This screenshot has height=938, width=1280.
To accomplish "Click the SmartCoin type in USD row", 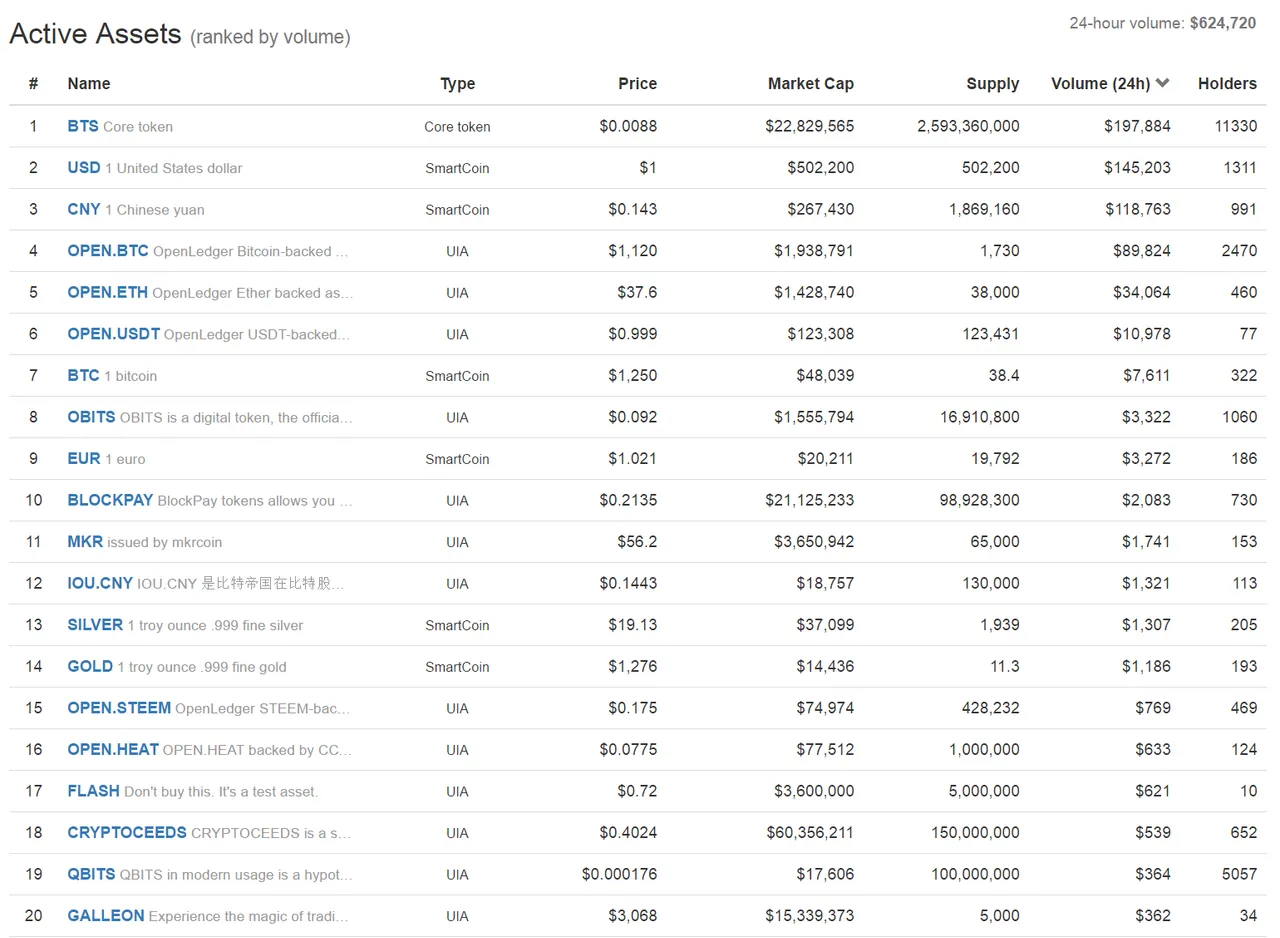I will point(457,168).
